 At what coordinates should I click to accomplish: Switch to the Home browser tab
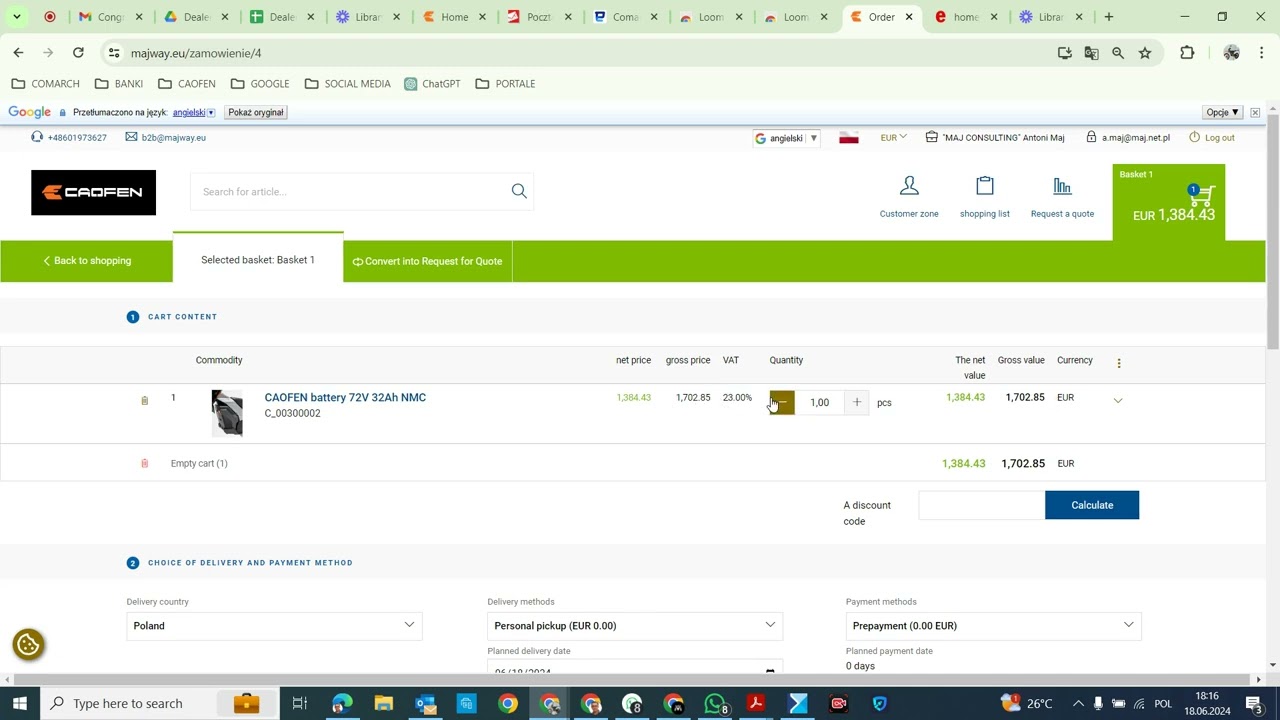(453, 17)
